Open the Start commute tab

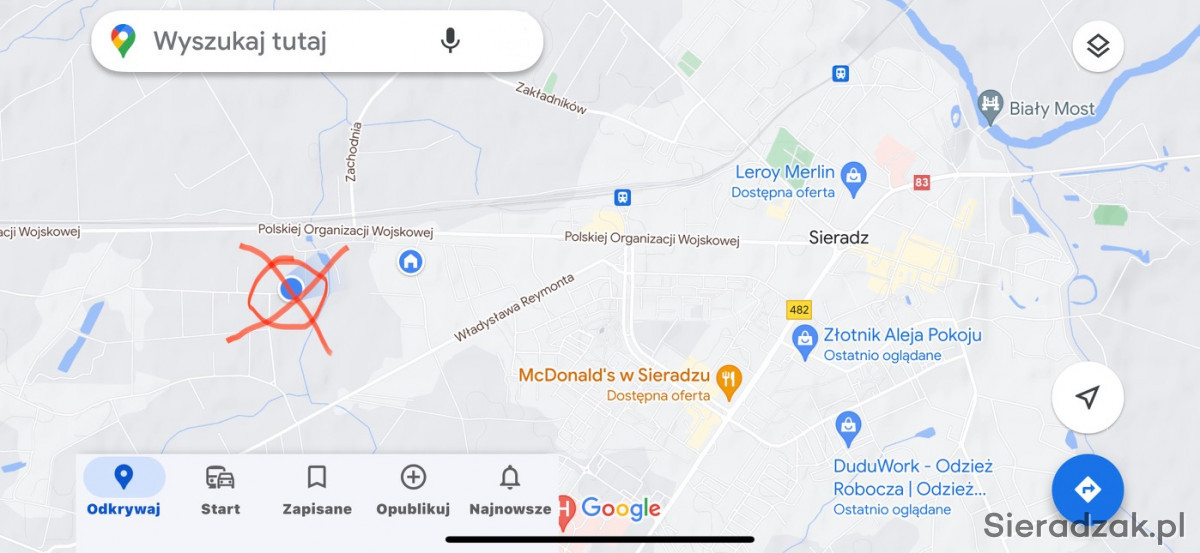tap(220, 490)
